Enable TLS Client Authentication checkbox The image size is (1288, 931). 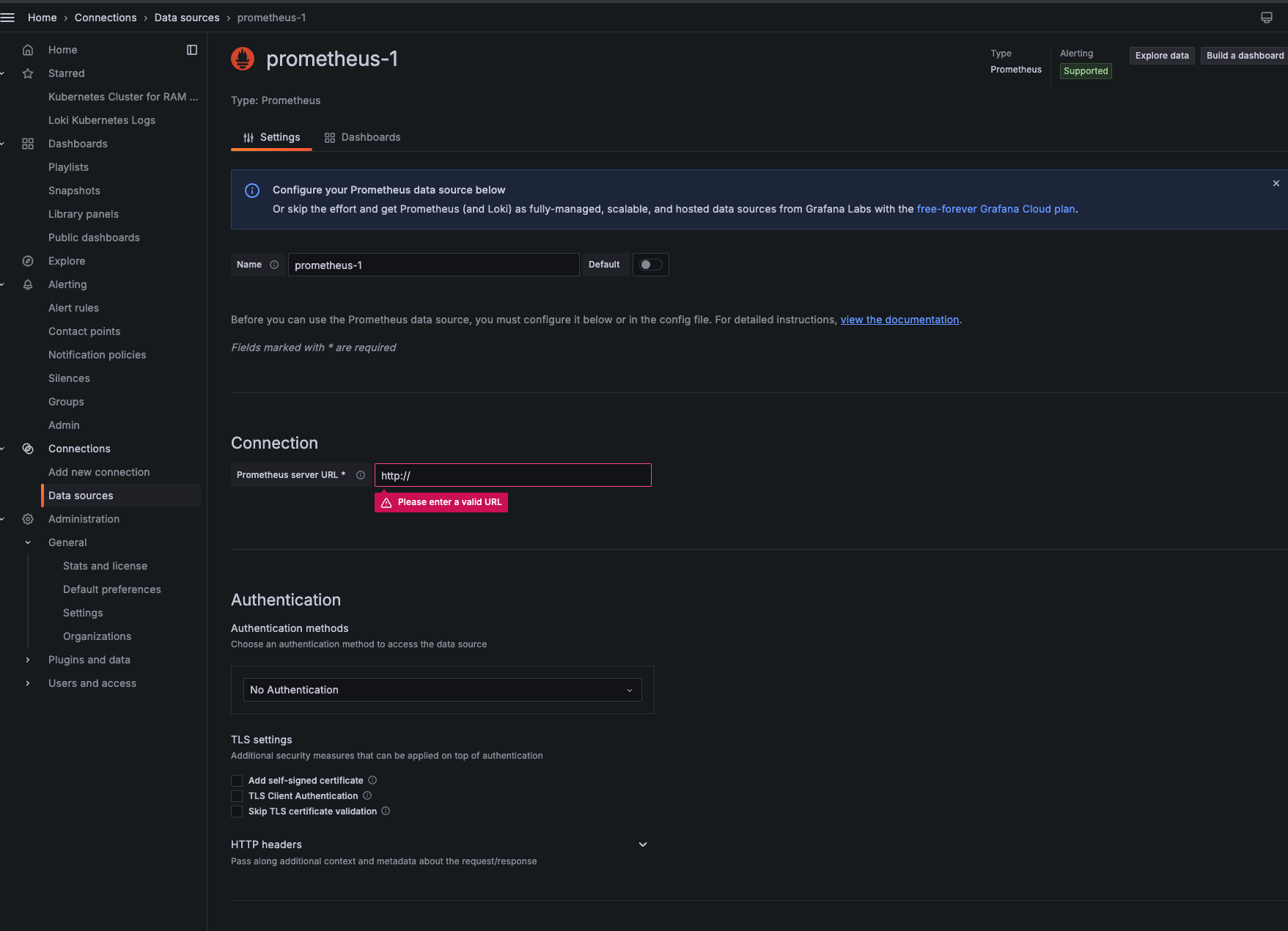[237, 796]
